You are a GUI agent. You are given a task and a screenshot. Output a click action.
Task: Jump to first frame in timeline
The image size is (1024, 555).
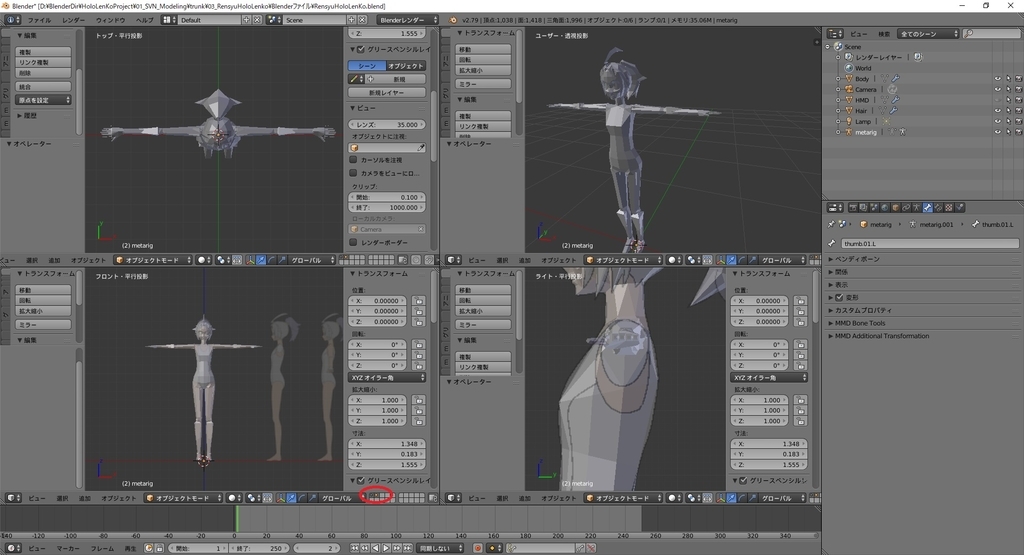coord(355,548)
